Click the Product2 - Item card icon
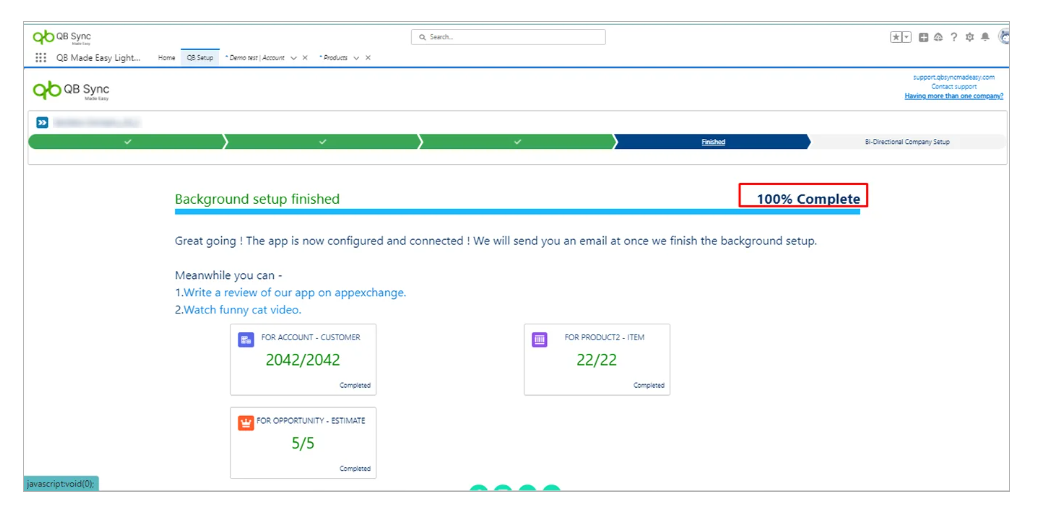The width and height of the screenshot is (1044, 510). pyautogui.click(x=540, y=340)
